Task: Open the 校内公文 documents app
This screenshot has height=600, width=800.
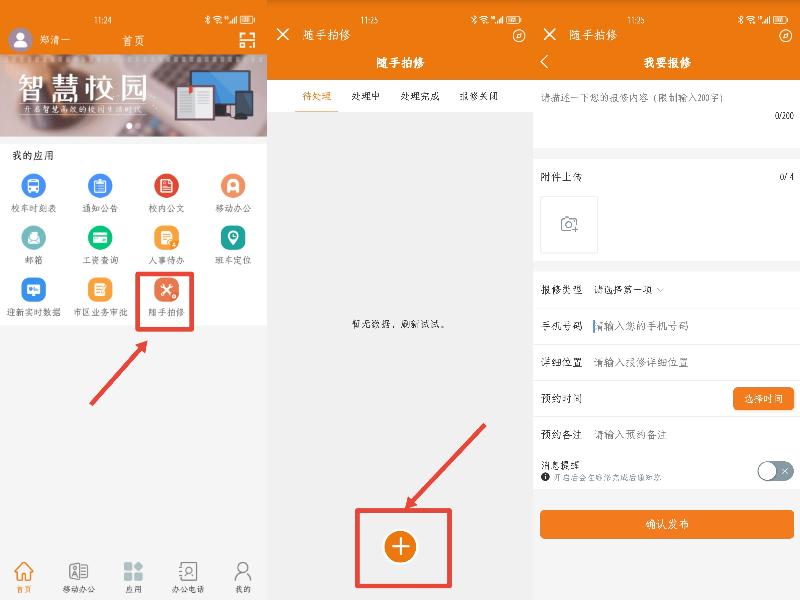Action: (166, 187)
